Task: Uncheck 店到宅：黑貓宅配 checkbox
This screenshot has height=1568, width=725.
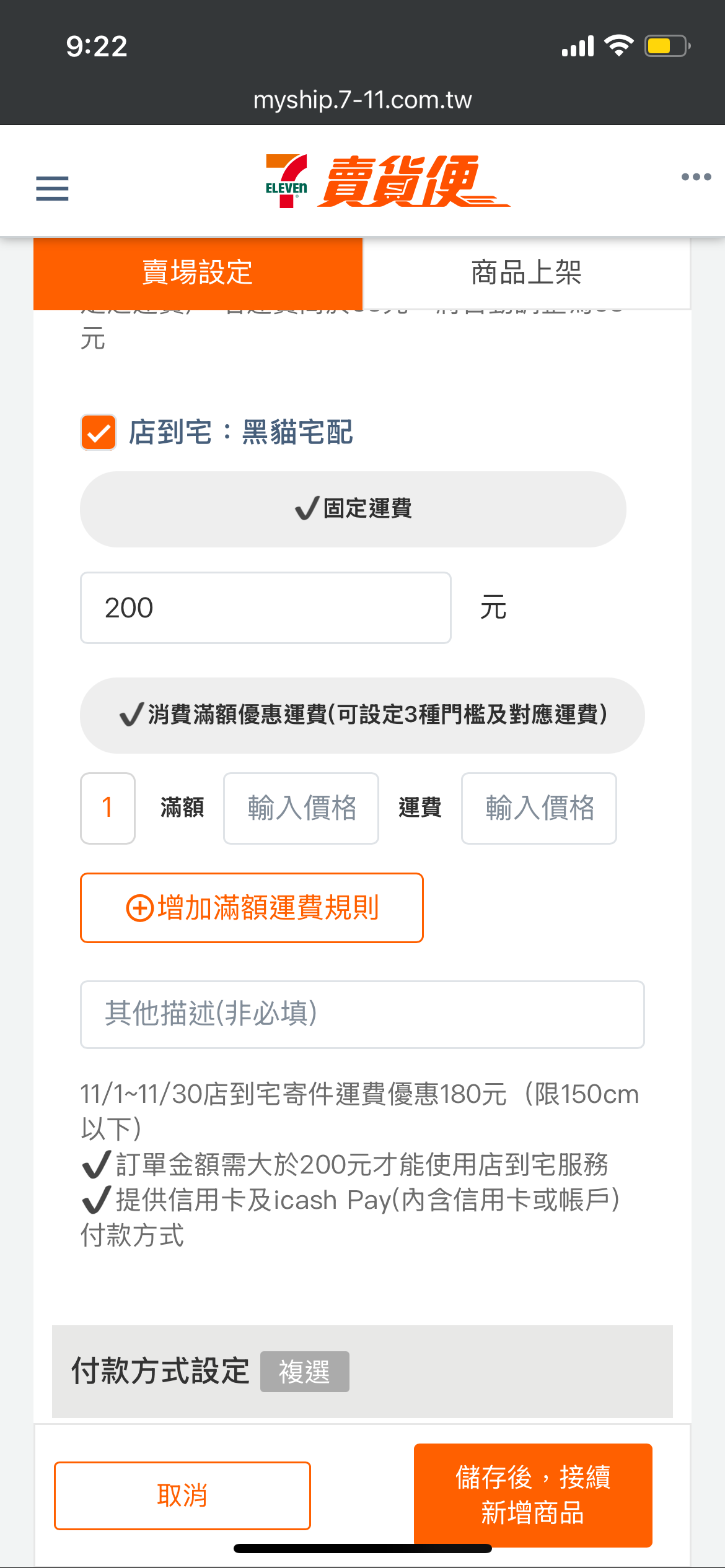Action: 99,432
